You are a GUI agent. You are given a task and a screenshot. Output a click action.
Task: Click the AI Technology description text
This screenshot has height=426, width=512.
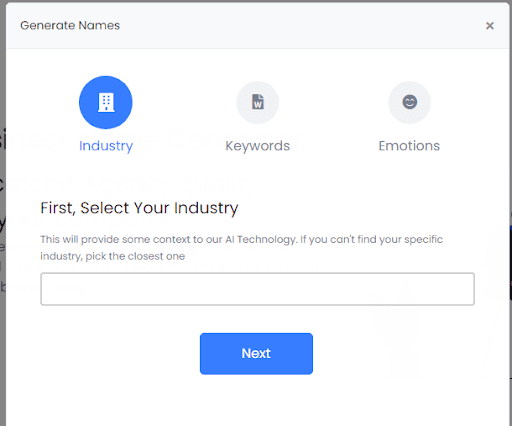(x=241, y=248)
